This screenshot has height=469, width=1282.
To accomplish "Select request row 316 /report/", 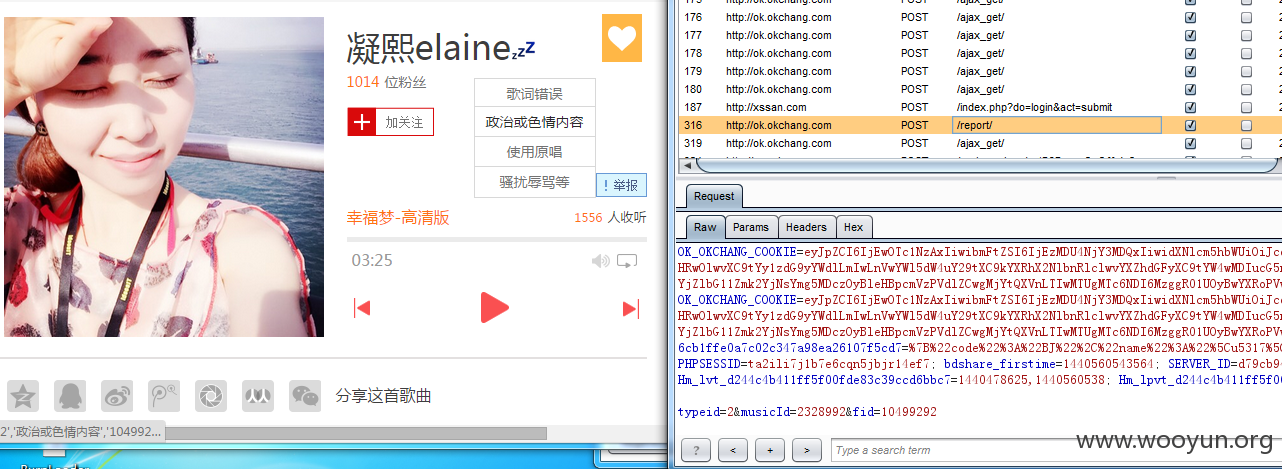I will (x=980, y=125).
